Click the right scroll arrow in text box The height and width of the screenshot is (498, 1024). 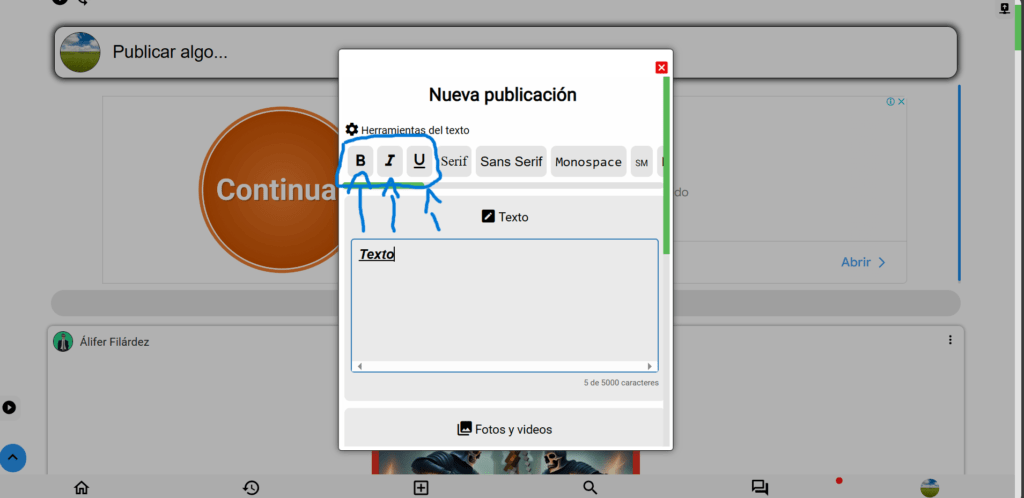point(649,366)
